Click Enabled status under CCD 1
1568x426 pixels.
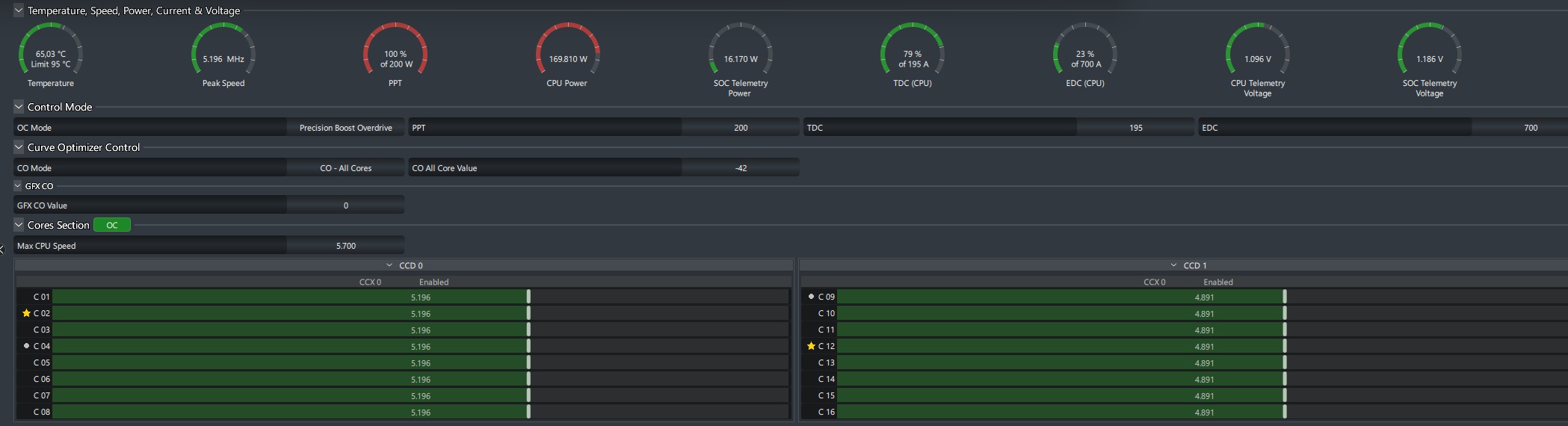[1218, 282]
